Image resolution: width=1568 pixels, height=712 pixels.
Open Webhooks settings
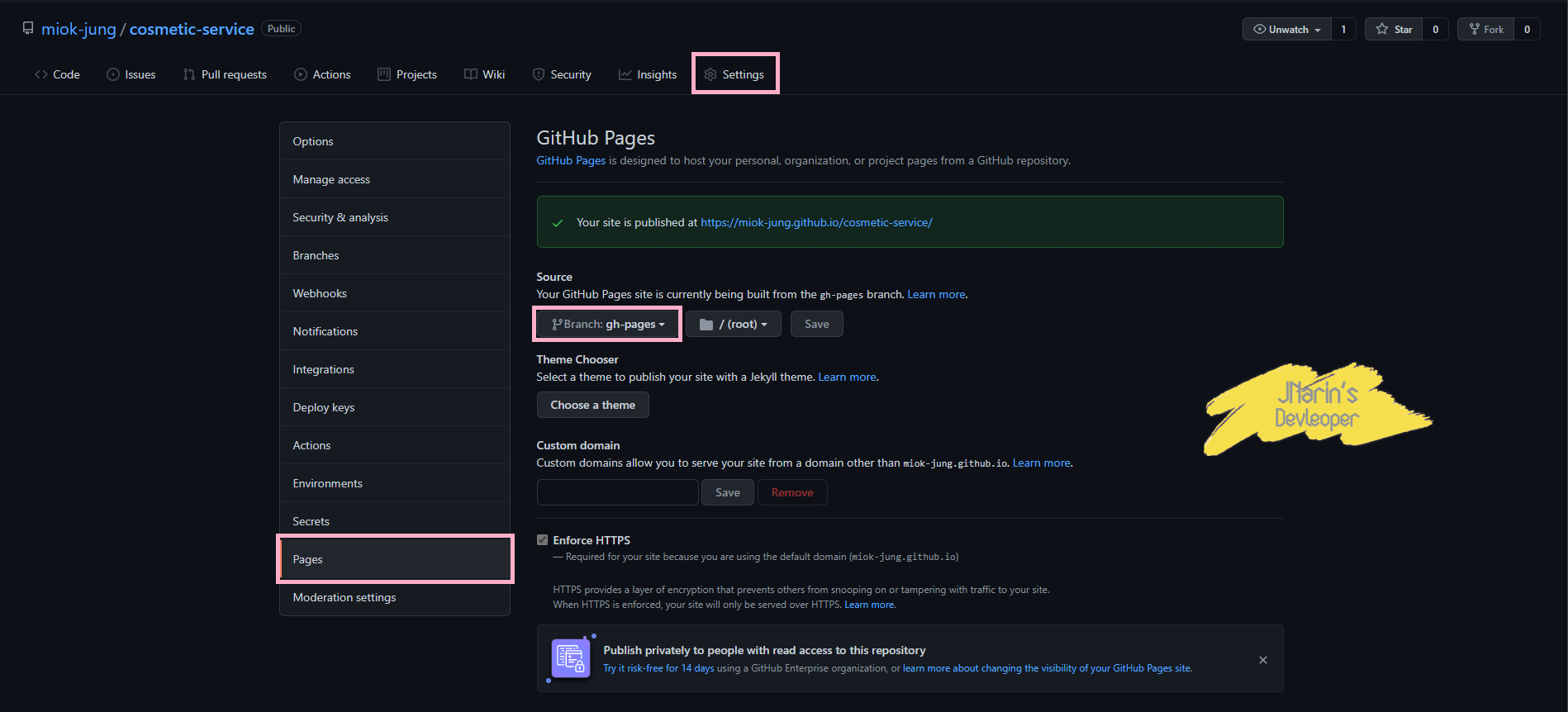395,293
